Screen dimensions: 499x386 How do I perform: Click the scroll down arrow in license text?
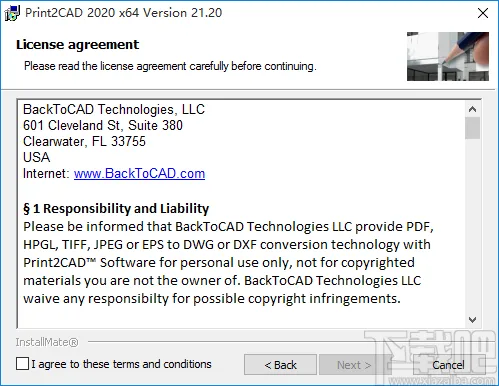472,320
